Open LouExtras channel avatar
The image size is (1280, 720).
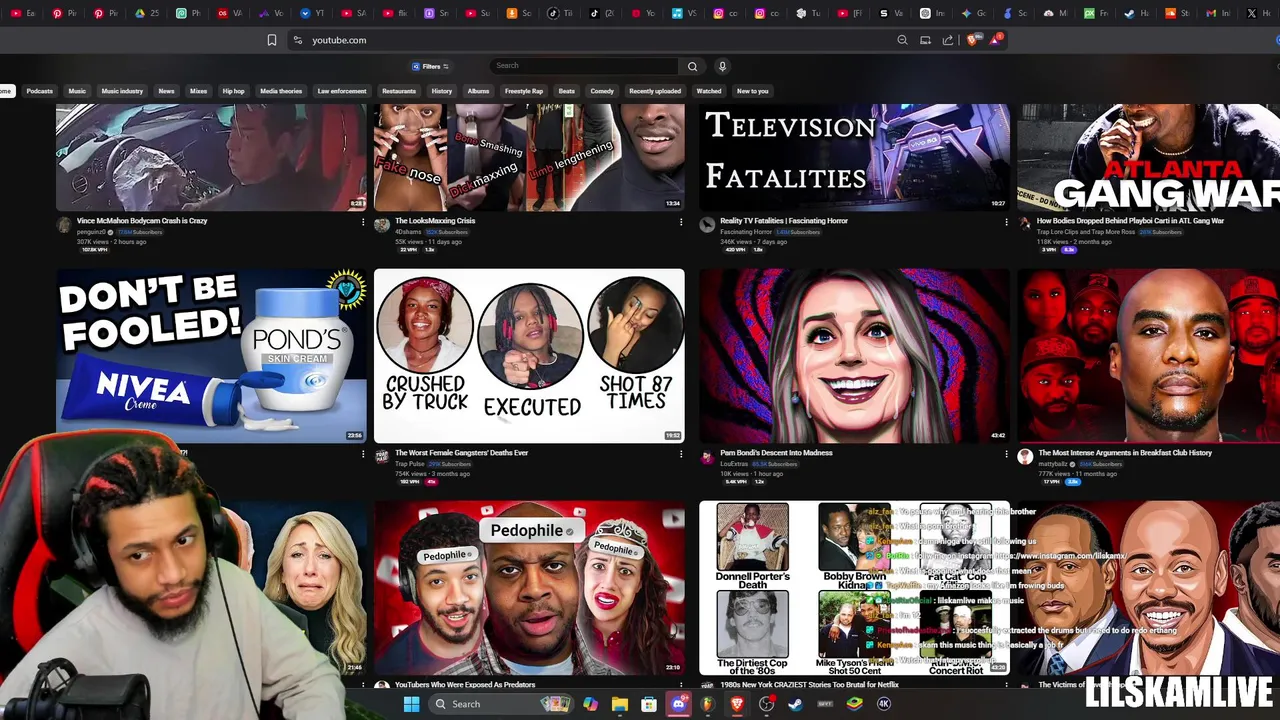(708, 457)
